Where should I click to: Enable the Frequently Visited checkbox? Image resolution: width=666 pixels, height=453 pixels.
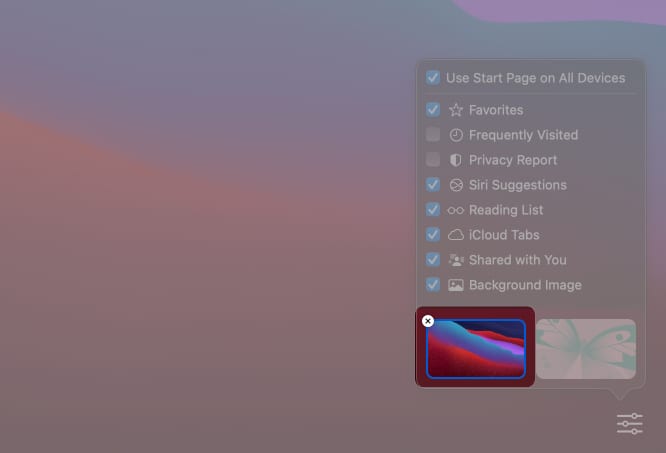pos(433,135)
